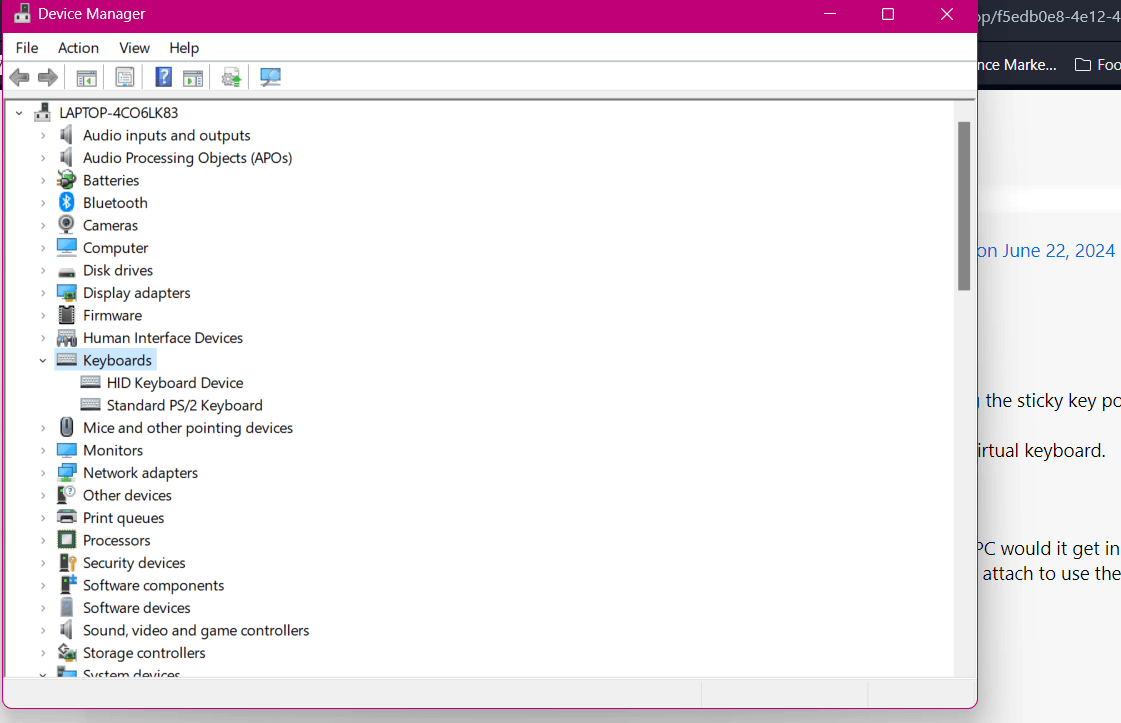Select Standard PS/2 Keyboard device
The image size is (1121, 723).
(184, 405)
